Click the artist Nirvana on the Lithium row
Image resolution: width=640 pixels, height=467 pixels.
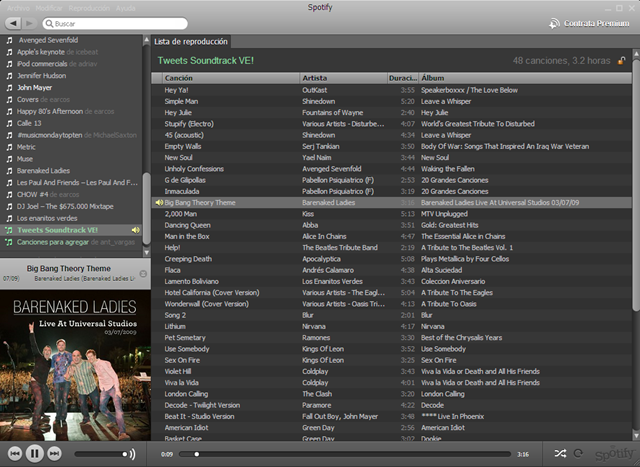tap(314, 326)
